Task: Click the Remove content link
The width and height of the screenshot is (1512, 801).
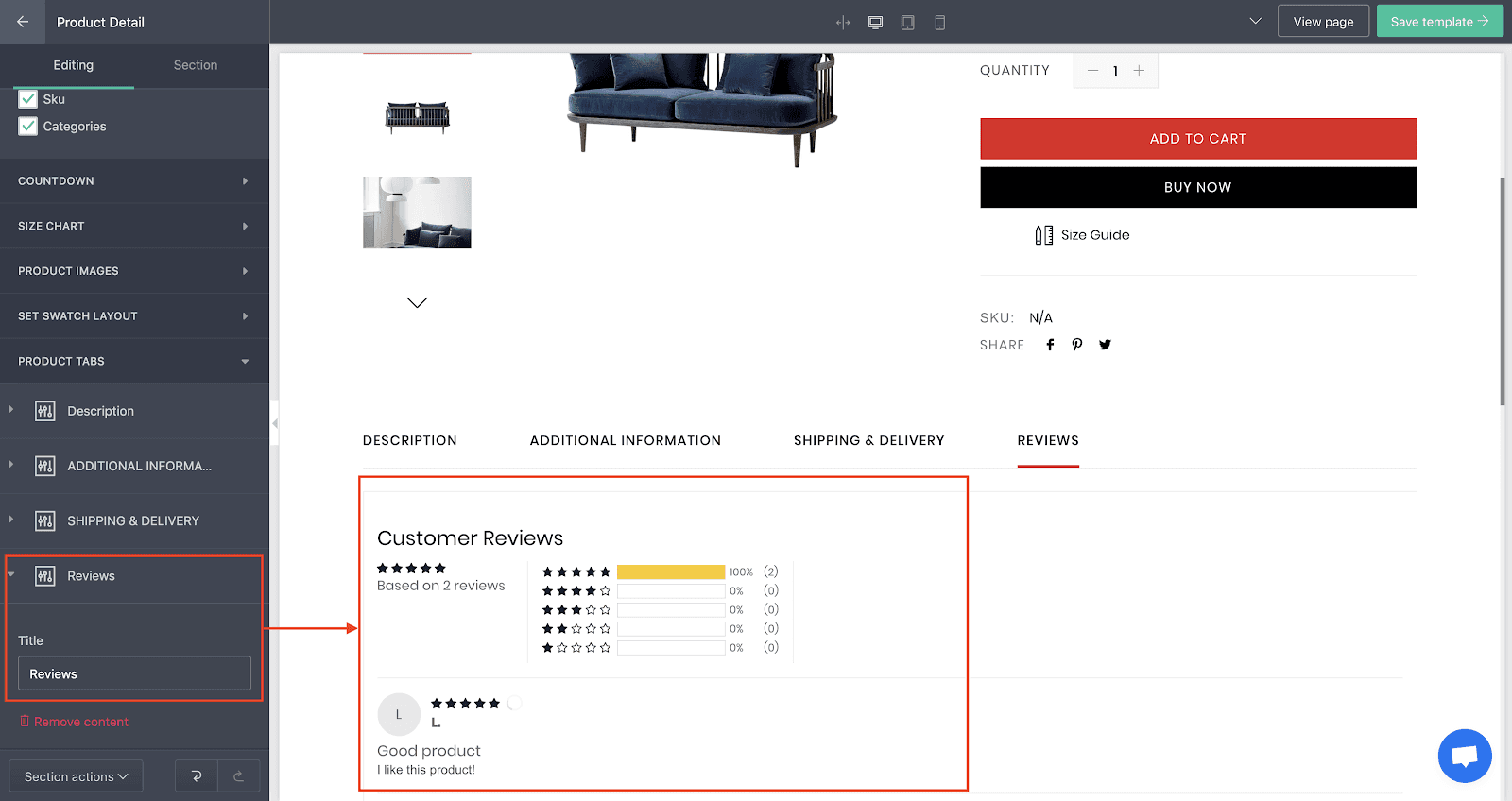Action: tap(80, 722)
